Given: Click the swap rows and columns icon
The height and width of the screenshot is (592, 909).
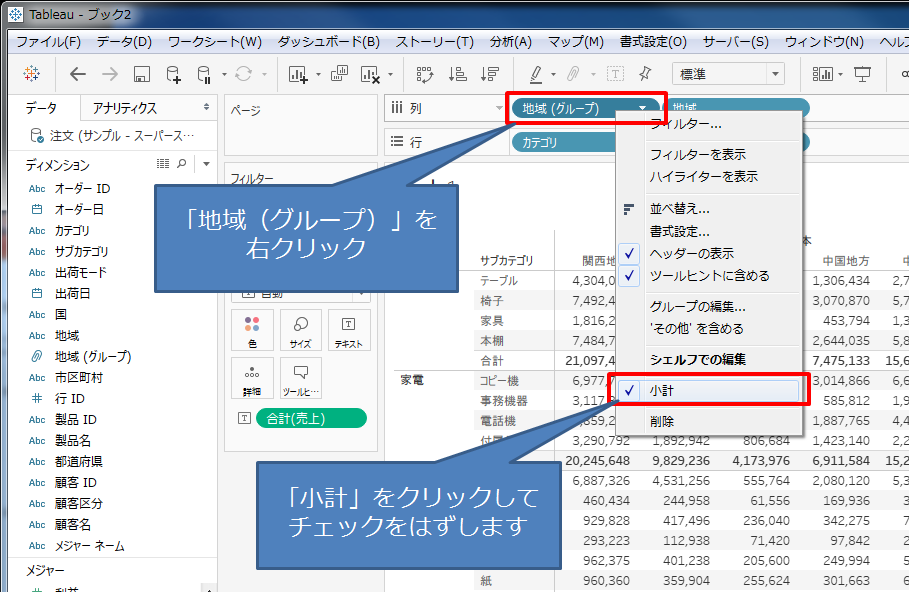Looking at the screenshot, I should point(424,74).
